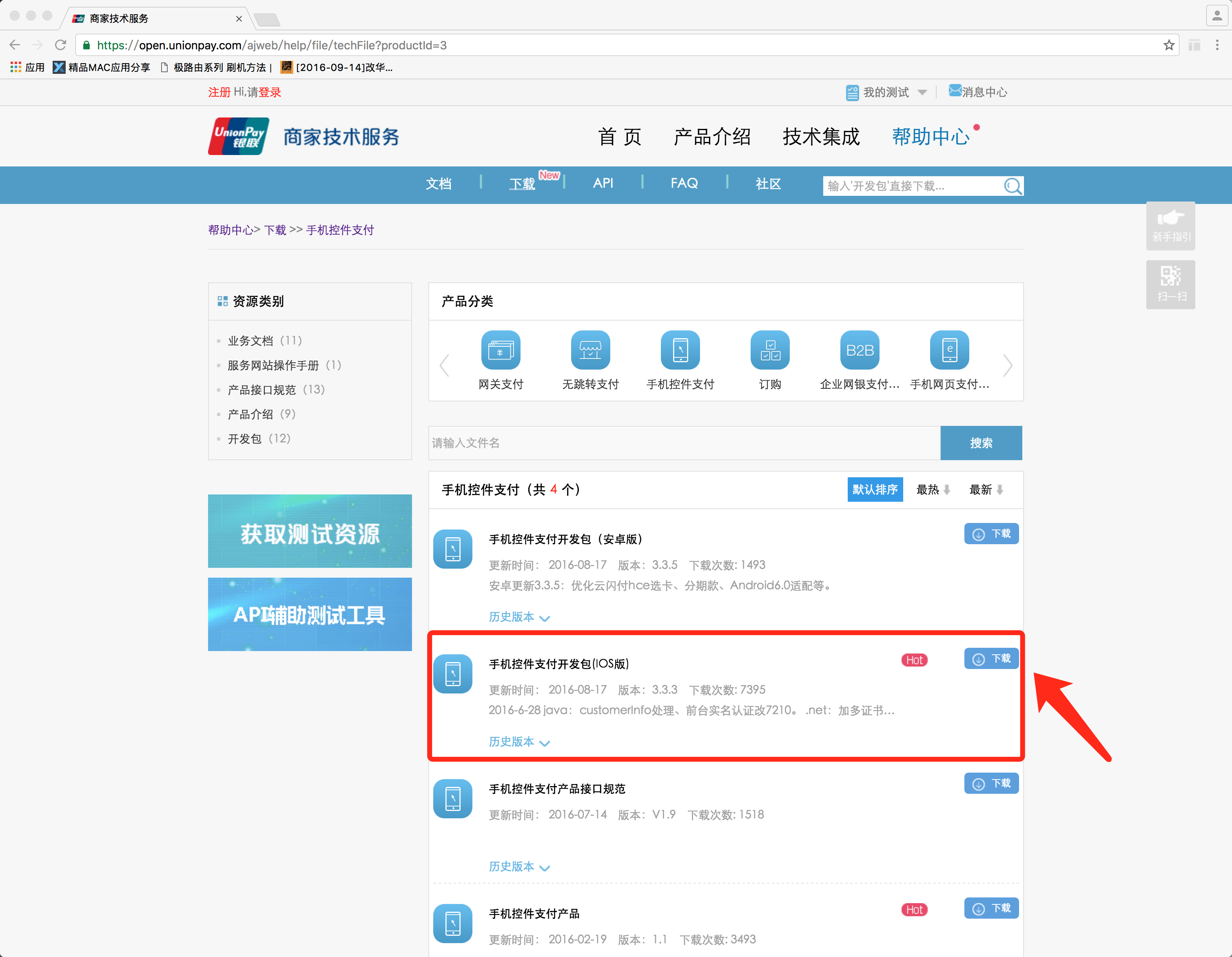
Task: Select the 手机网页支付 product icon
Action: 949,350
